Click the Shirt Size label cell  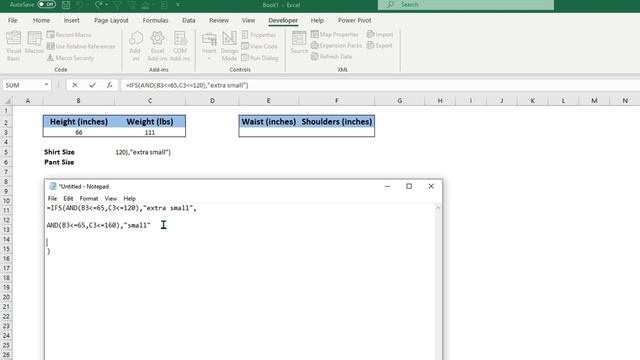coord(59,152)
